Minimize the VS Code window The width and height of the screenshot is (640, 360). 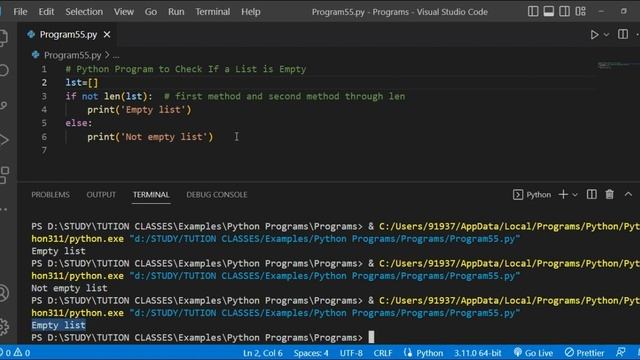point(601,11)
